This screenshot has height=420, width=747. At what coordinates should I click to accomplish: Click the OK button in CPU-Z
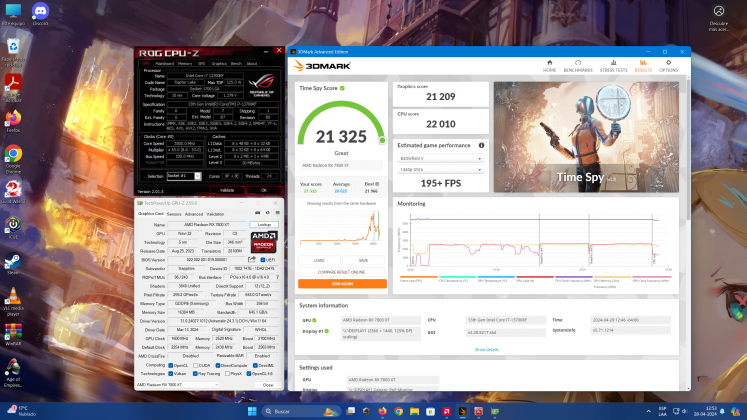263,190
